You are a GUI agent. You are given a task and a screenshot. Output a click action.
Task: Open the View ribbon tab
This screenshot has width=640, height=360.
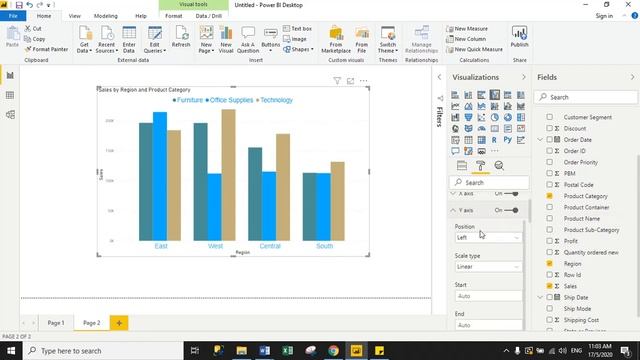pos(74,16)
